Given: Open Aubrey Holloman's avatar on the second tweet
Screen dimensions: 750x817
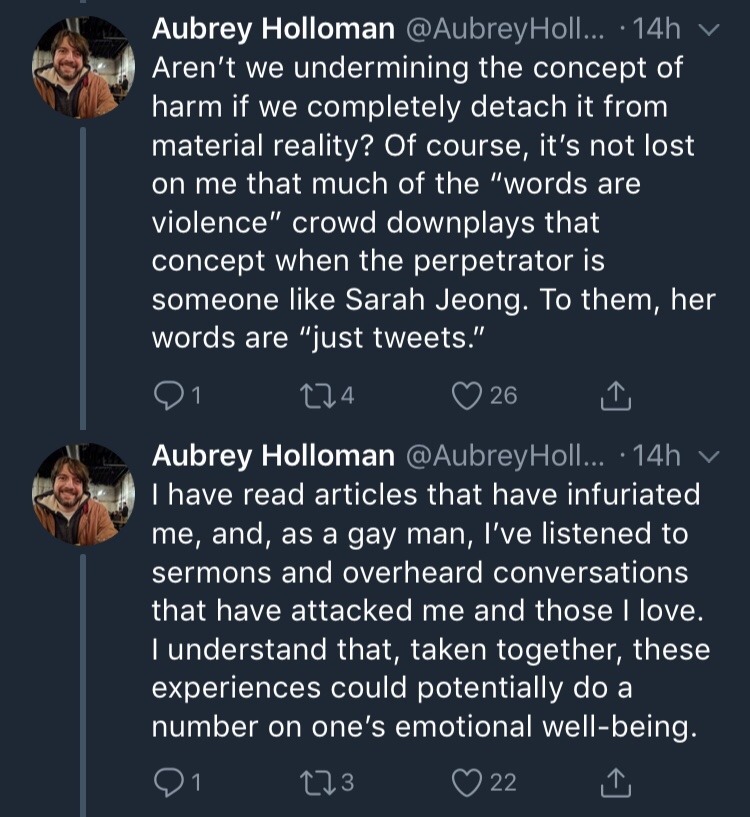Looking at the screenshot, I should point(83,494).
